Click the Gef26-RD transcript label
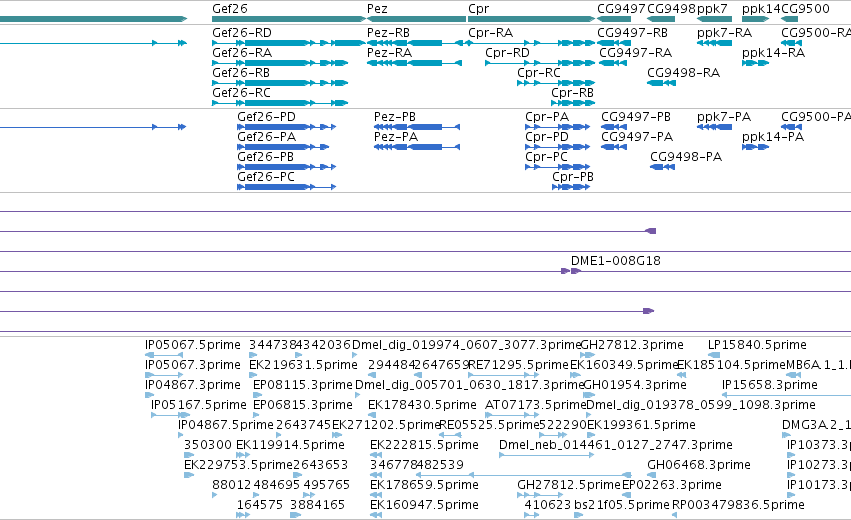 tap(242, 33)
